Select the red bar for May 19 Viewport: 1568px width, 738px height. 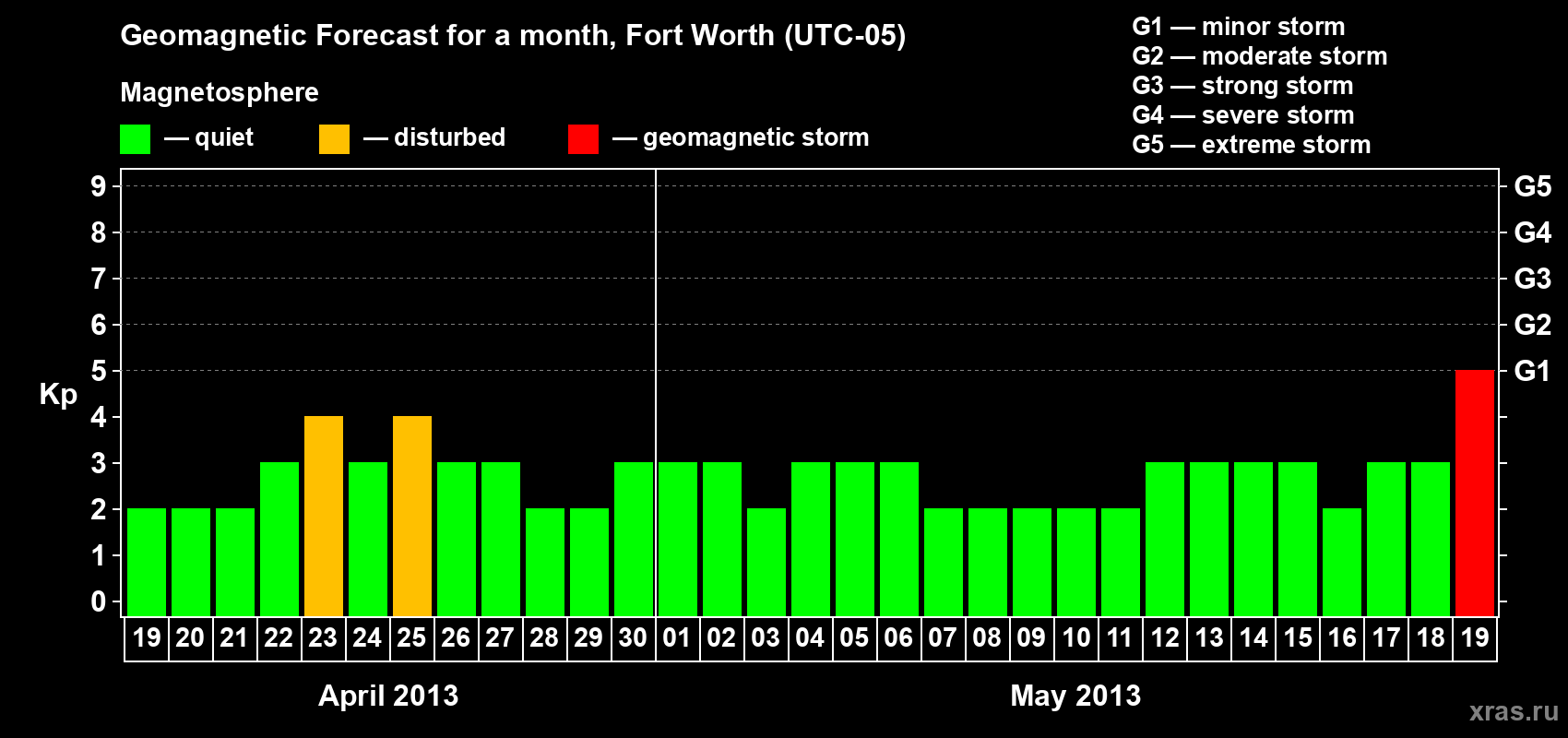[1475, 493]
